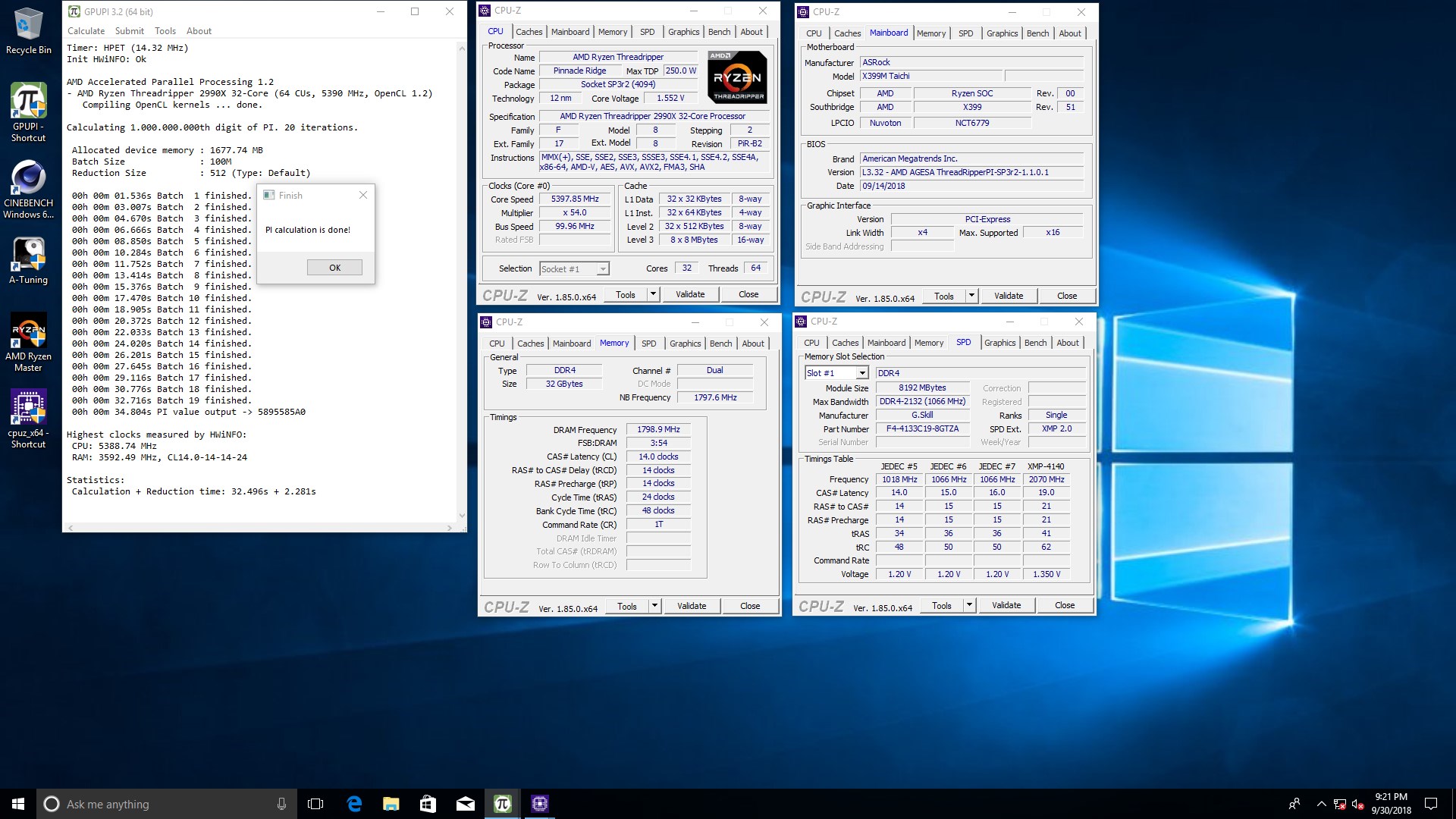Click the Ask me anything search box

coord(166,804)
